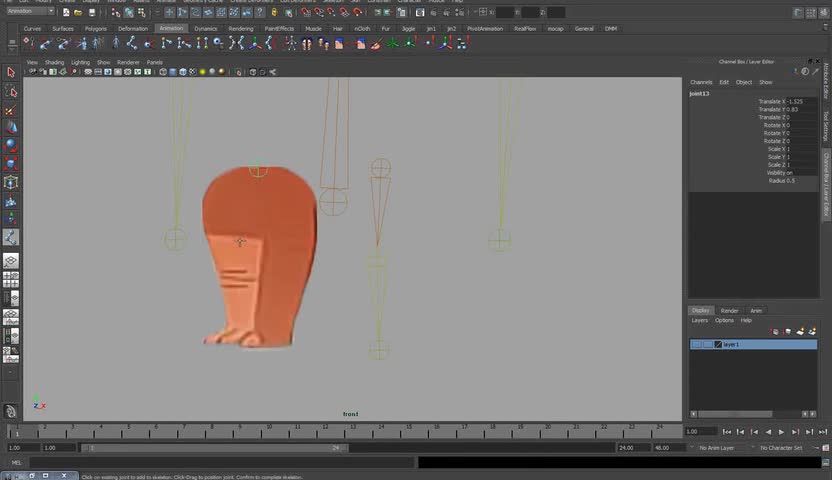Open the Shading viewport menu
The image size is (832, 480).
tap(54, 62)
